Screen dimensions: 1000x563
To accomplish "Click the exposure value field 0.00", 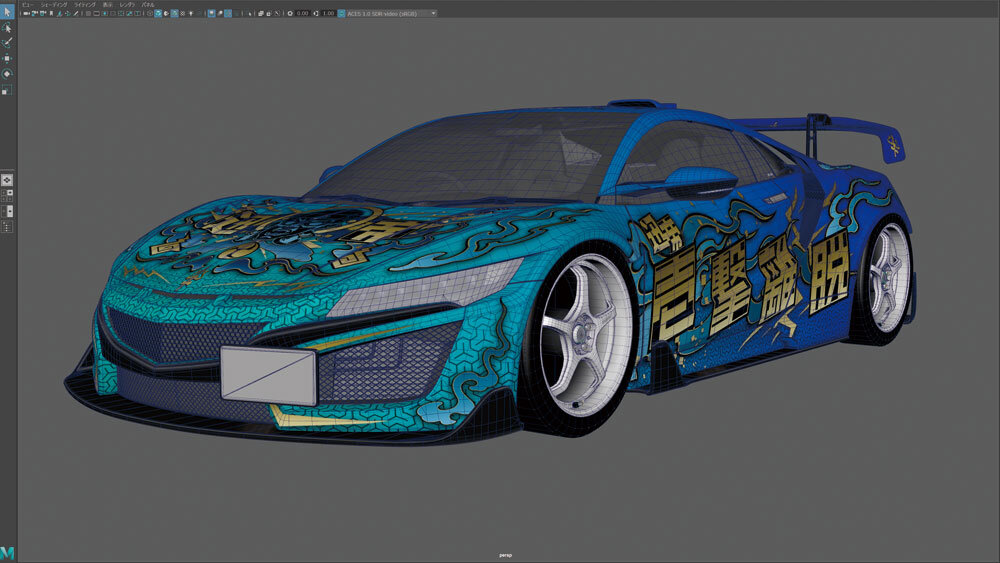I will [x=302, y=14].
